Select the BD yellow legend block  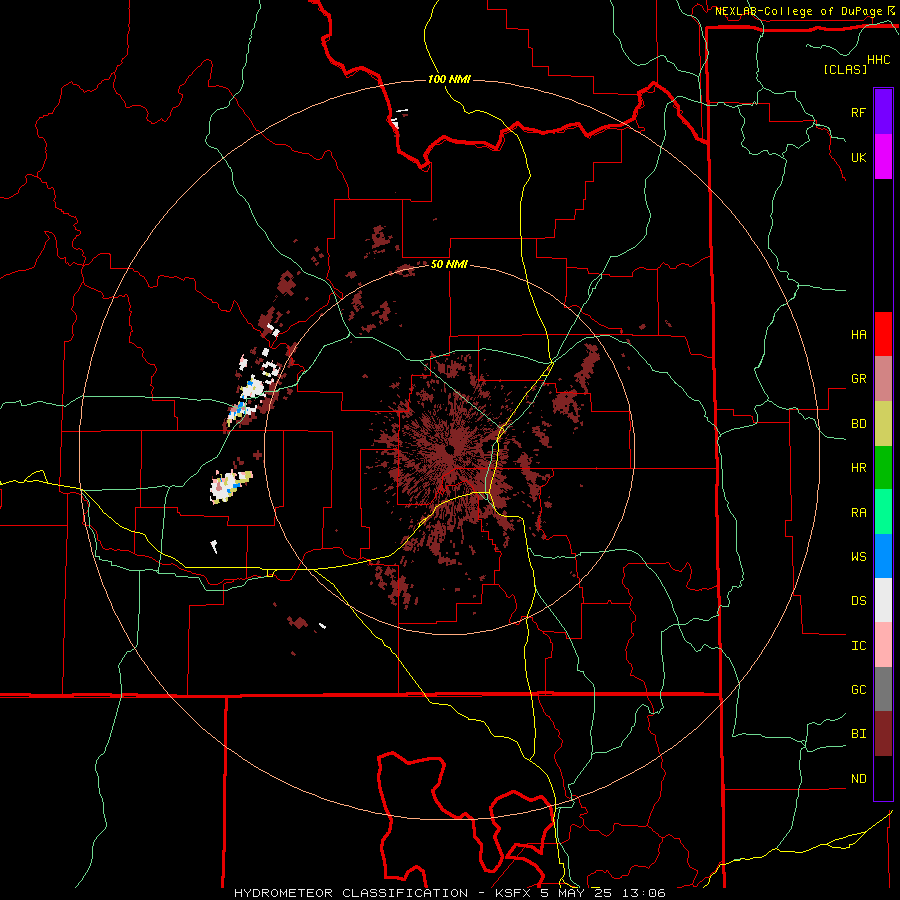tap(883, 424)
